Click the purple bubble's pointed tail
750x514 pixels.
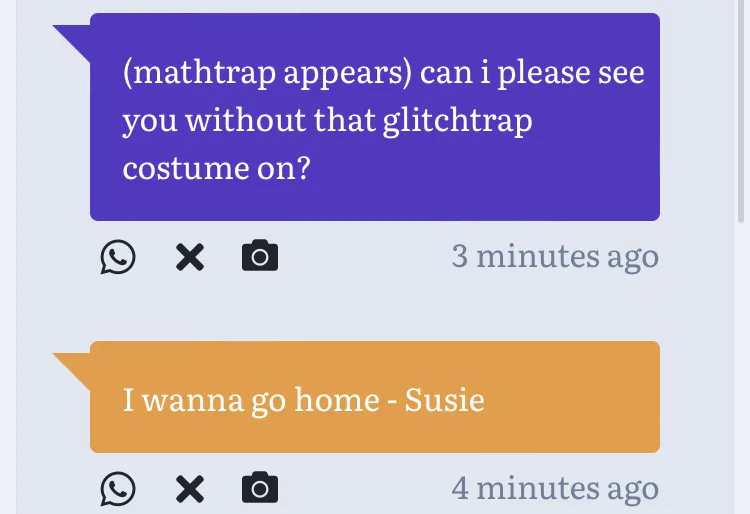tap(72, 38)
